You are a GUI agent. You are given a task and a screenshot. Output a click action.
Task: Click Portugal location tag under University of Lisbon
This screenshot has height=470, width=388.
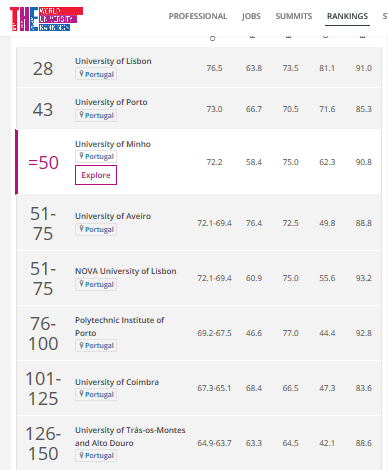pyautogui.click(x=96, y=74)
